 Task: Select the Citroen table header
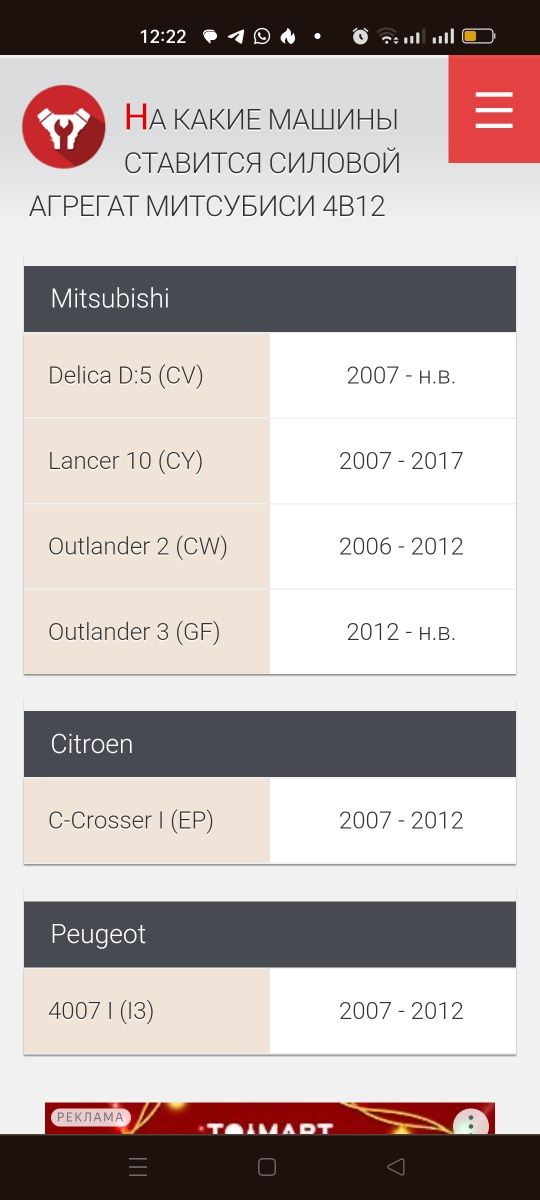click(270, 744)
